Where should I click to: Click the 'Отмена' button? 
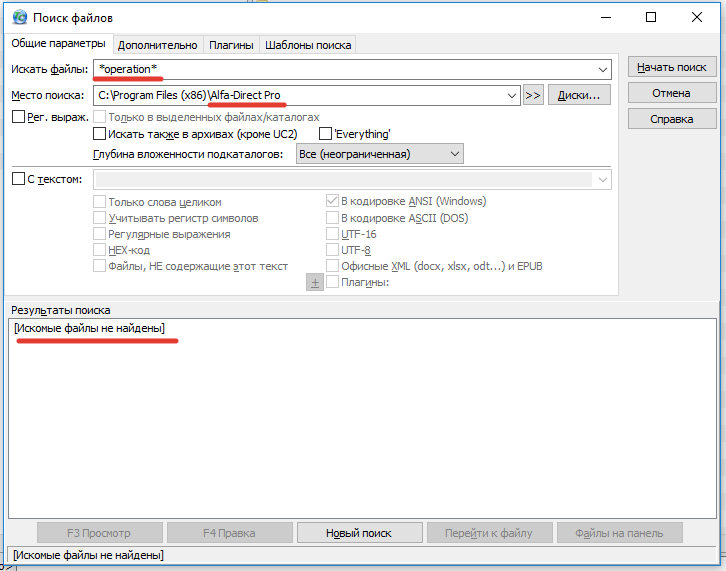[x=672, y=93]
